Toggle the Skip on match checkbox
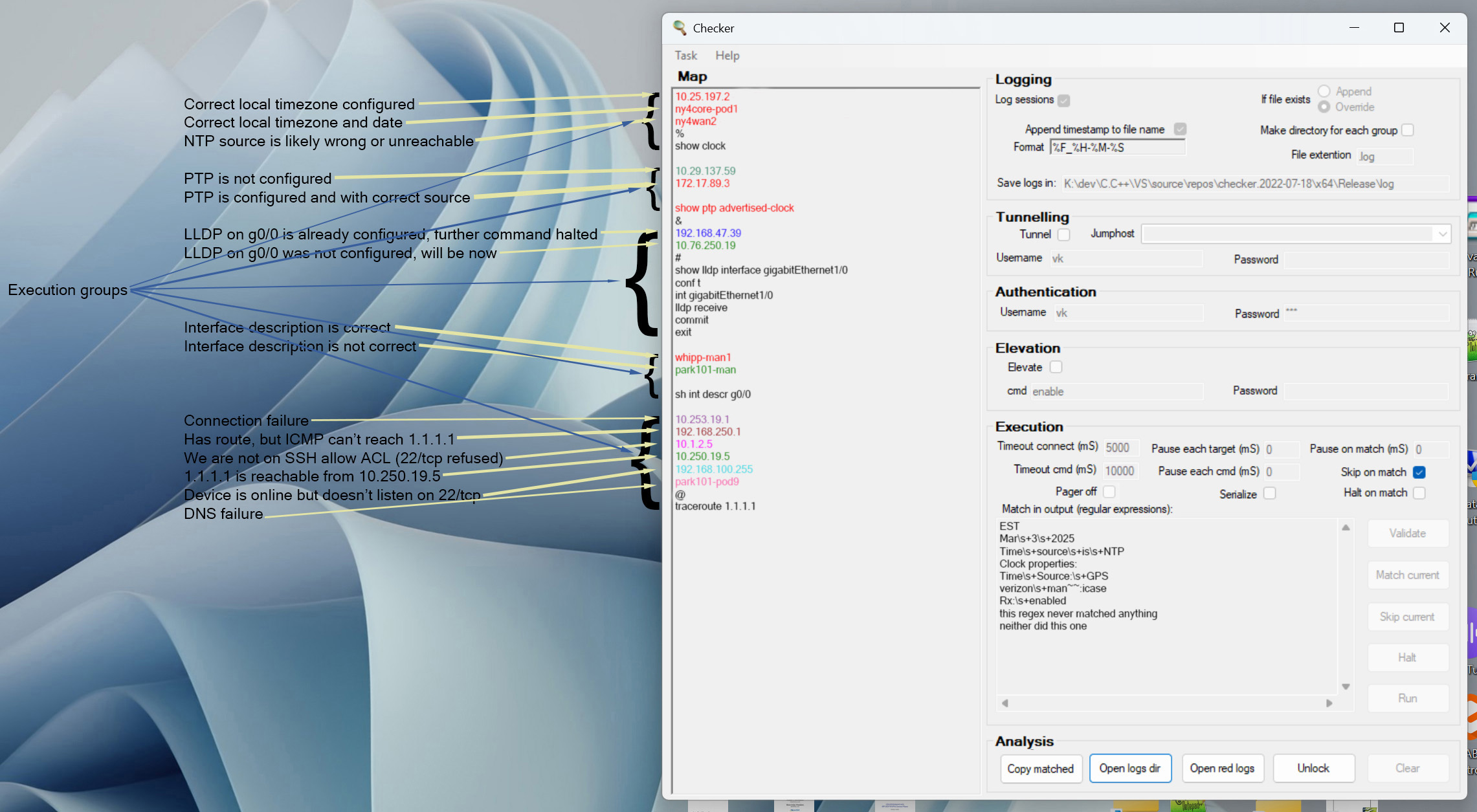The image size is (1477, 812). click(1419, 472)
